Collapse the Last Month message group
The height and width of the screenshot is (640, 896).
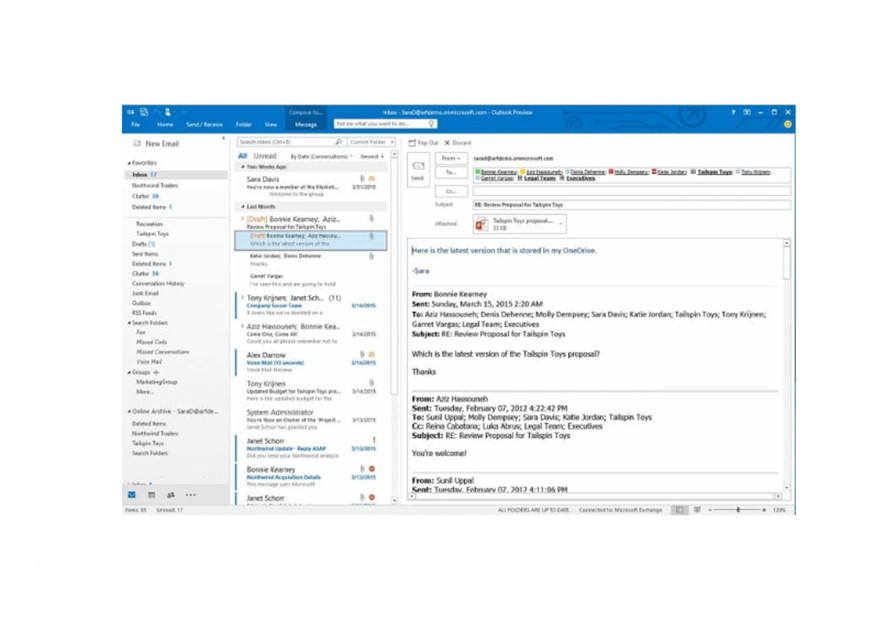[243, 207]
